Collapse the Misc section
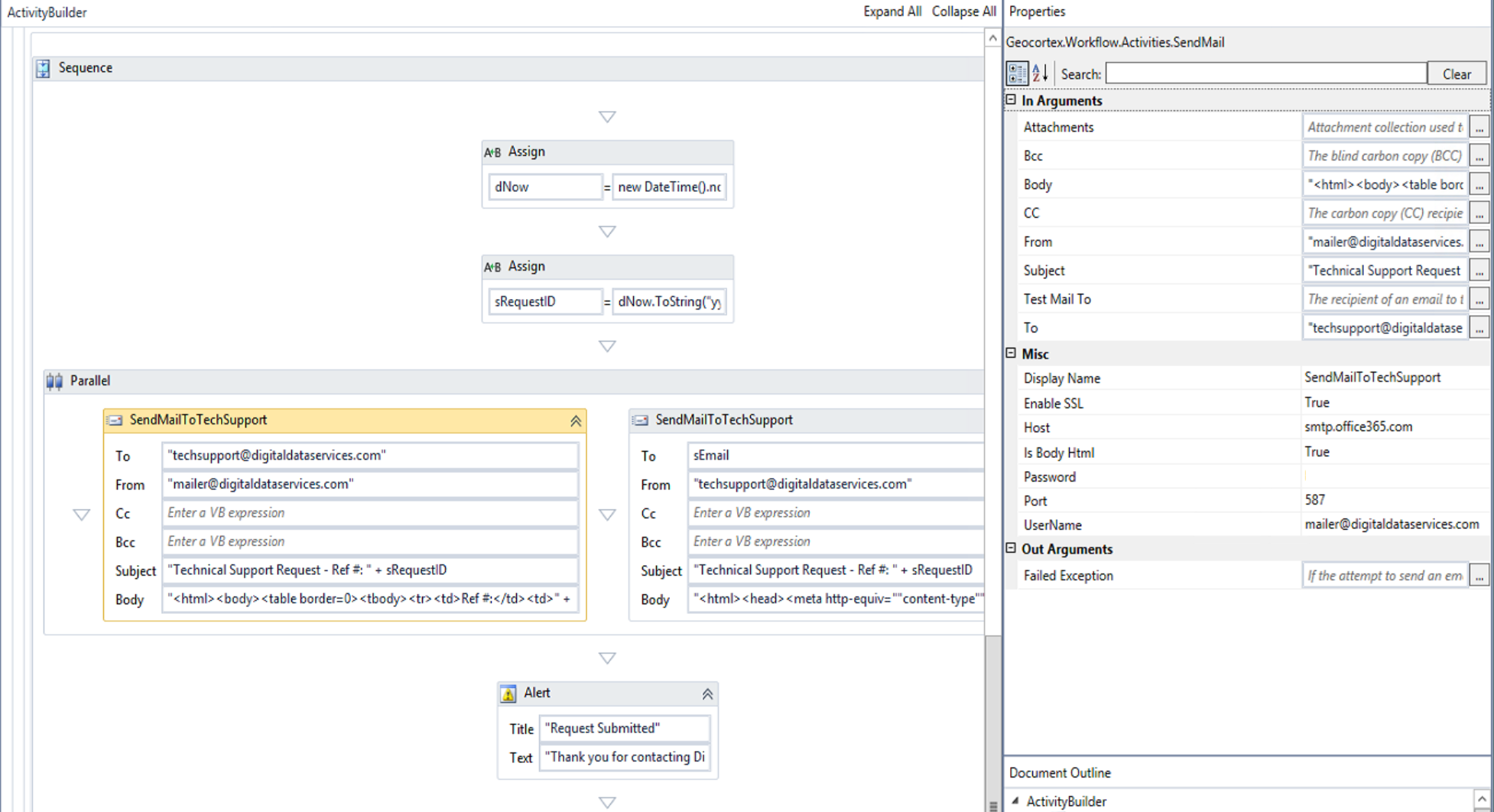Viewport: 1494px width, 812px height. [1011, 353]
